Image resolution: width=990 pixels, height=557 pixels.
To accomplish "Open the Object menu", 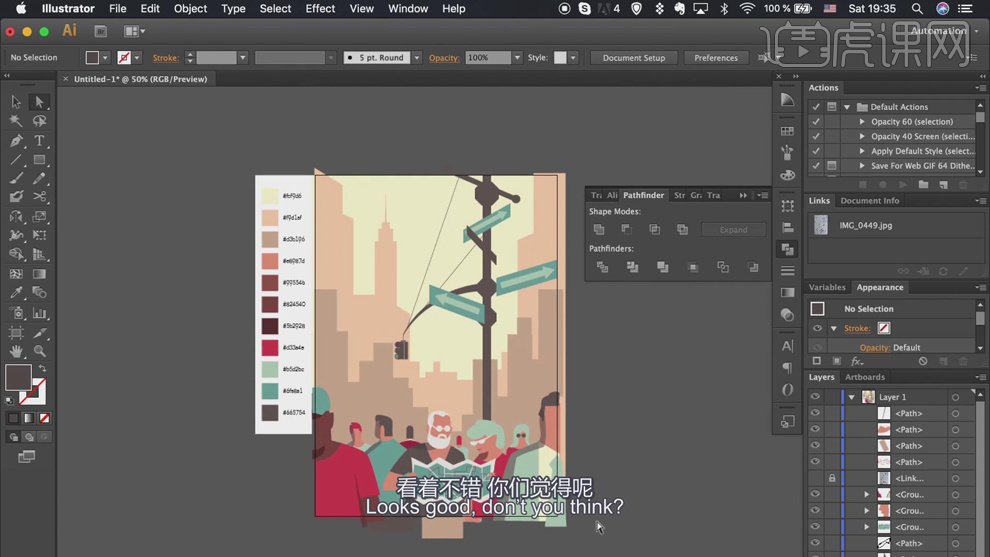I will pyautogui.click(x=190, y=9).
